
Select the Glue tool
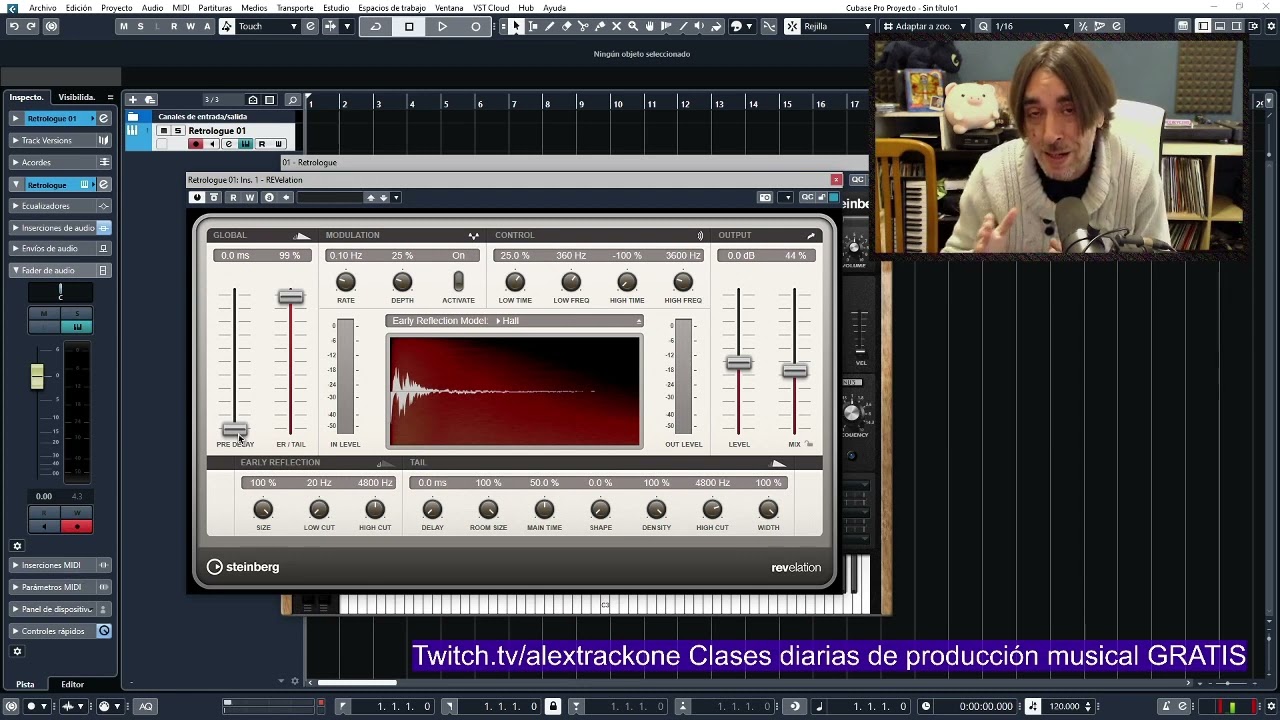[600, 26]
